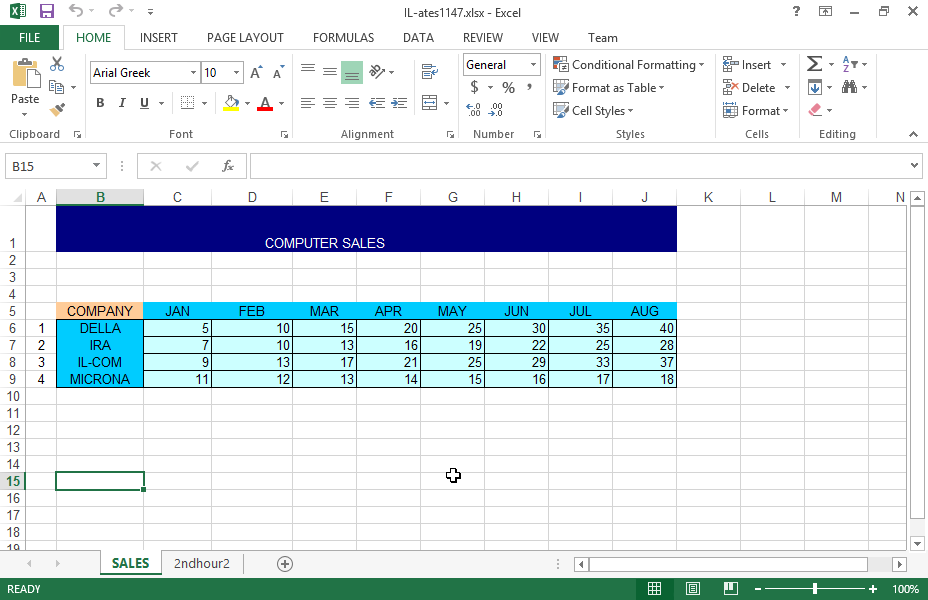The width and height of the screenshot is (928, 600).
Task: Open the AutoSum function
Action: [814, 63]
